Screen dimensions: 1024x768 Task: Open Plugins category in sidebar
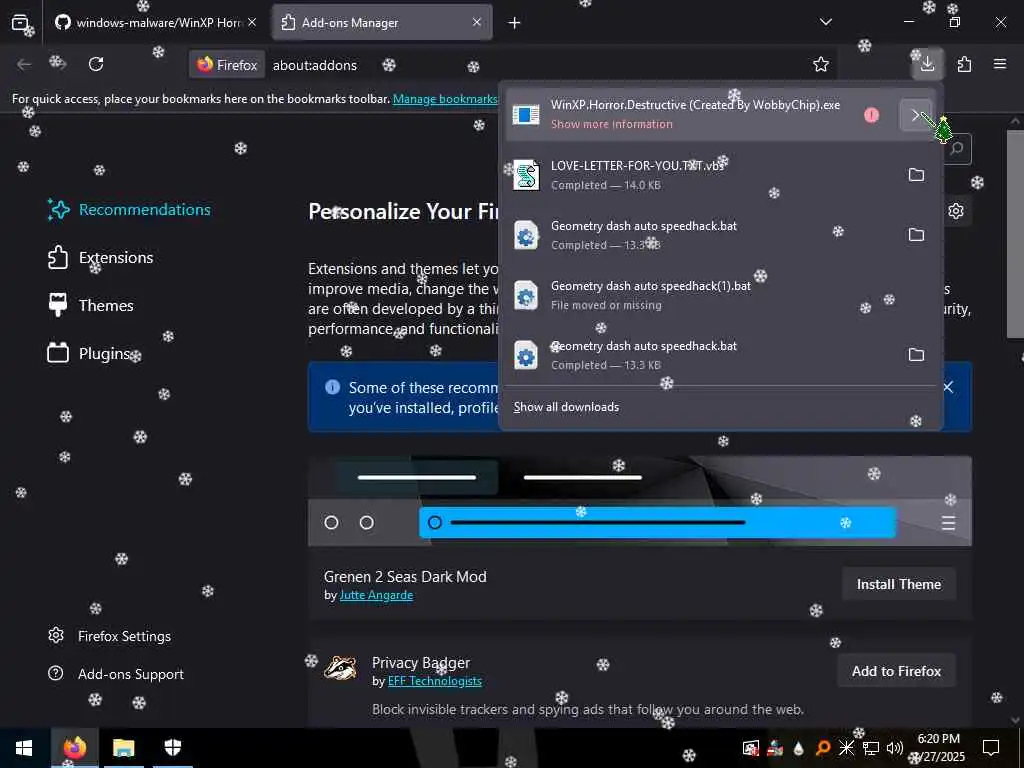pos(89,353)
